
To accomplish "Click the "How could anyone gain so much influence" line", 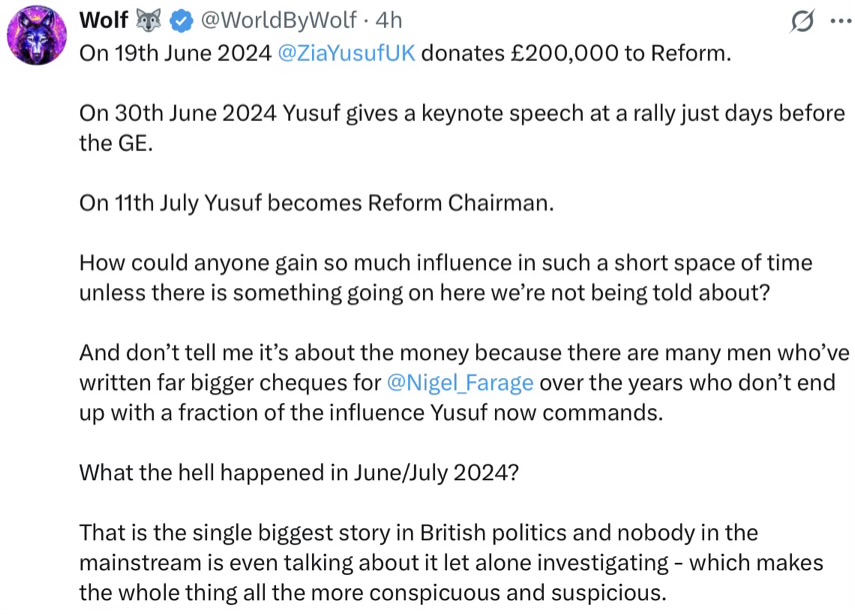I will [x=445, y=263].
